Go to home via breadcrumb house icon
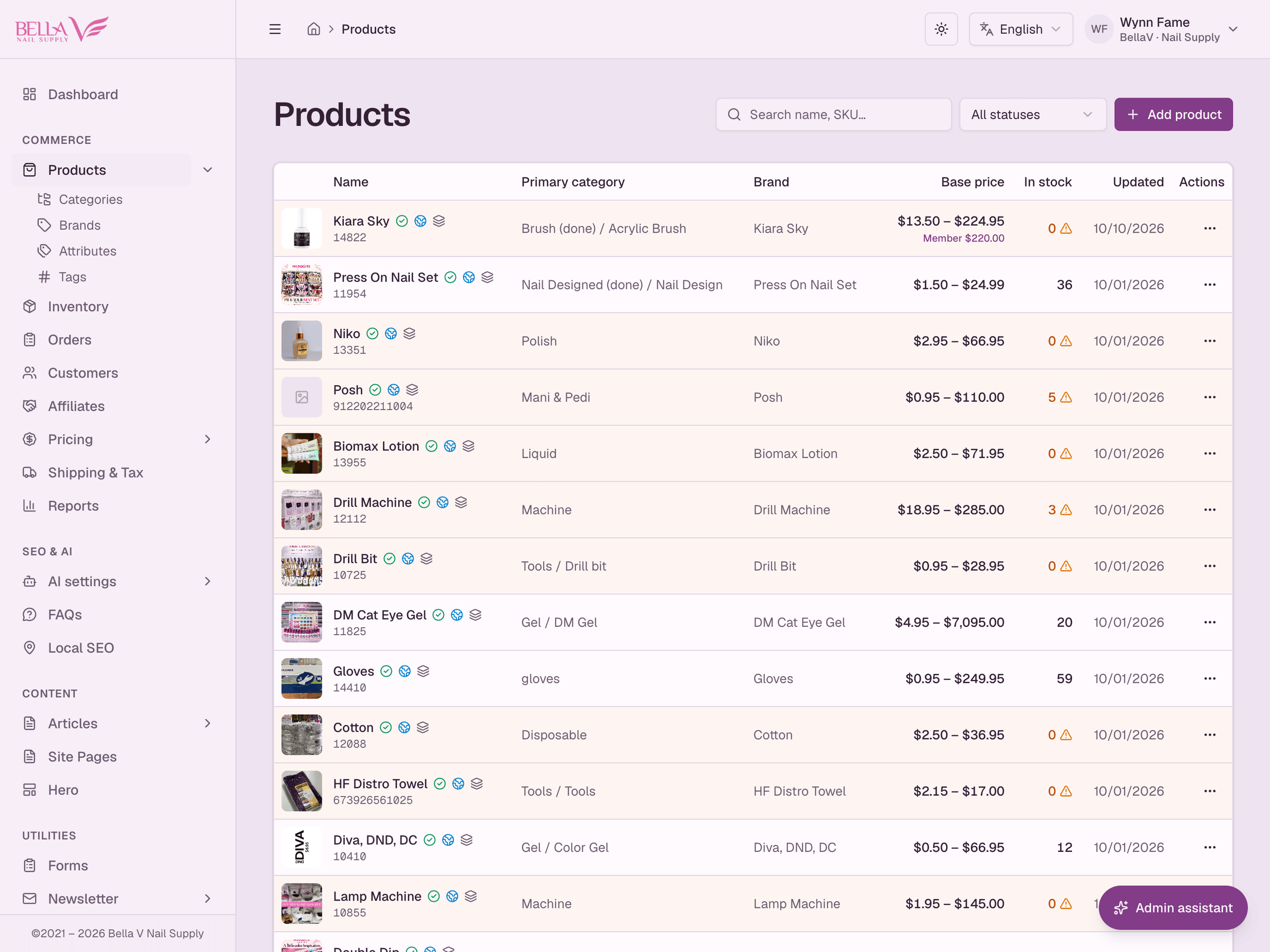Screen dimensions: 1270x952 coord(314,29)
